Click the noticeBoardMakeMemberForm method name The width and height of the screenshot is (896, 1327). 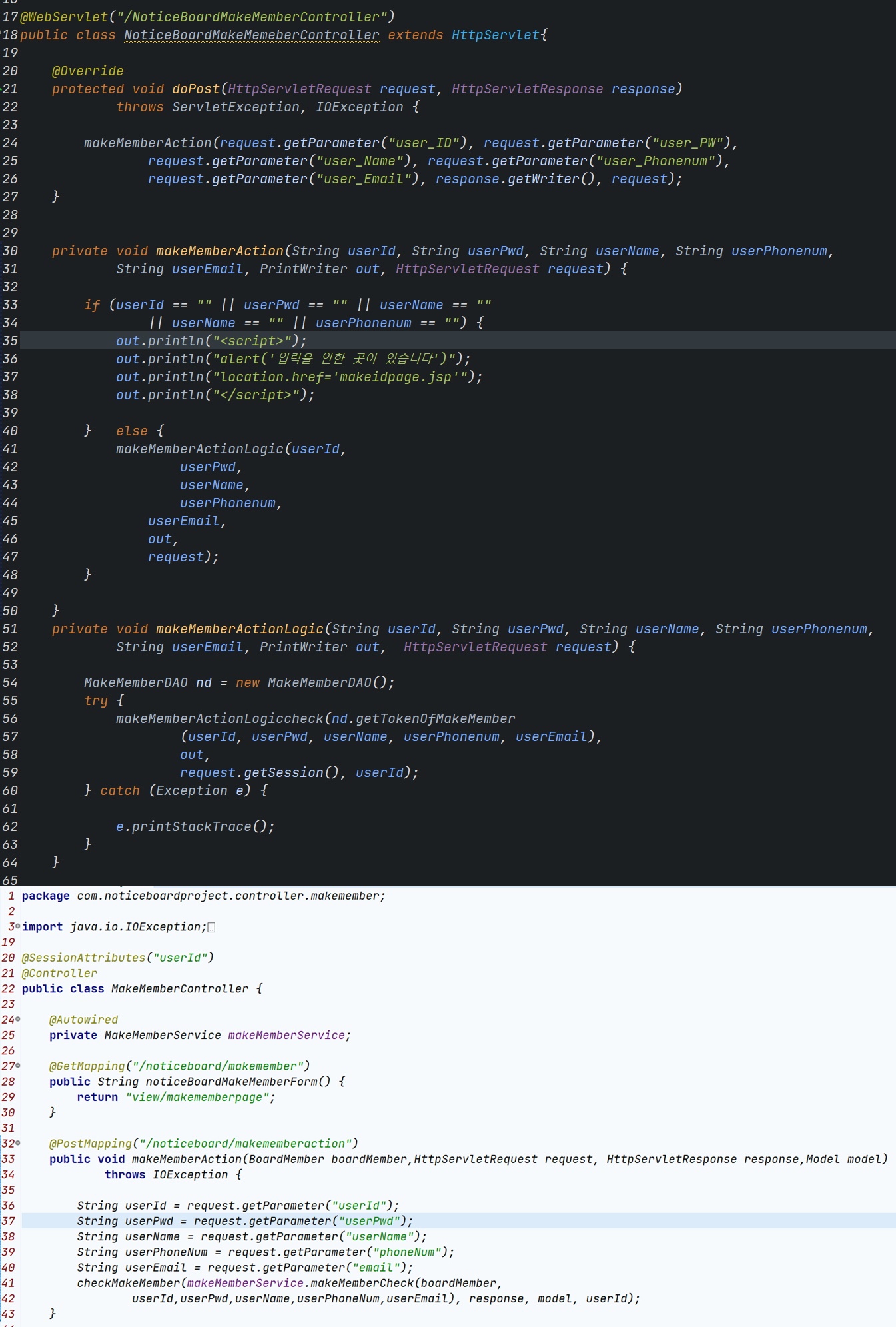tap(232, 1082)
